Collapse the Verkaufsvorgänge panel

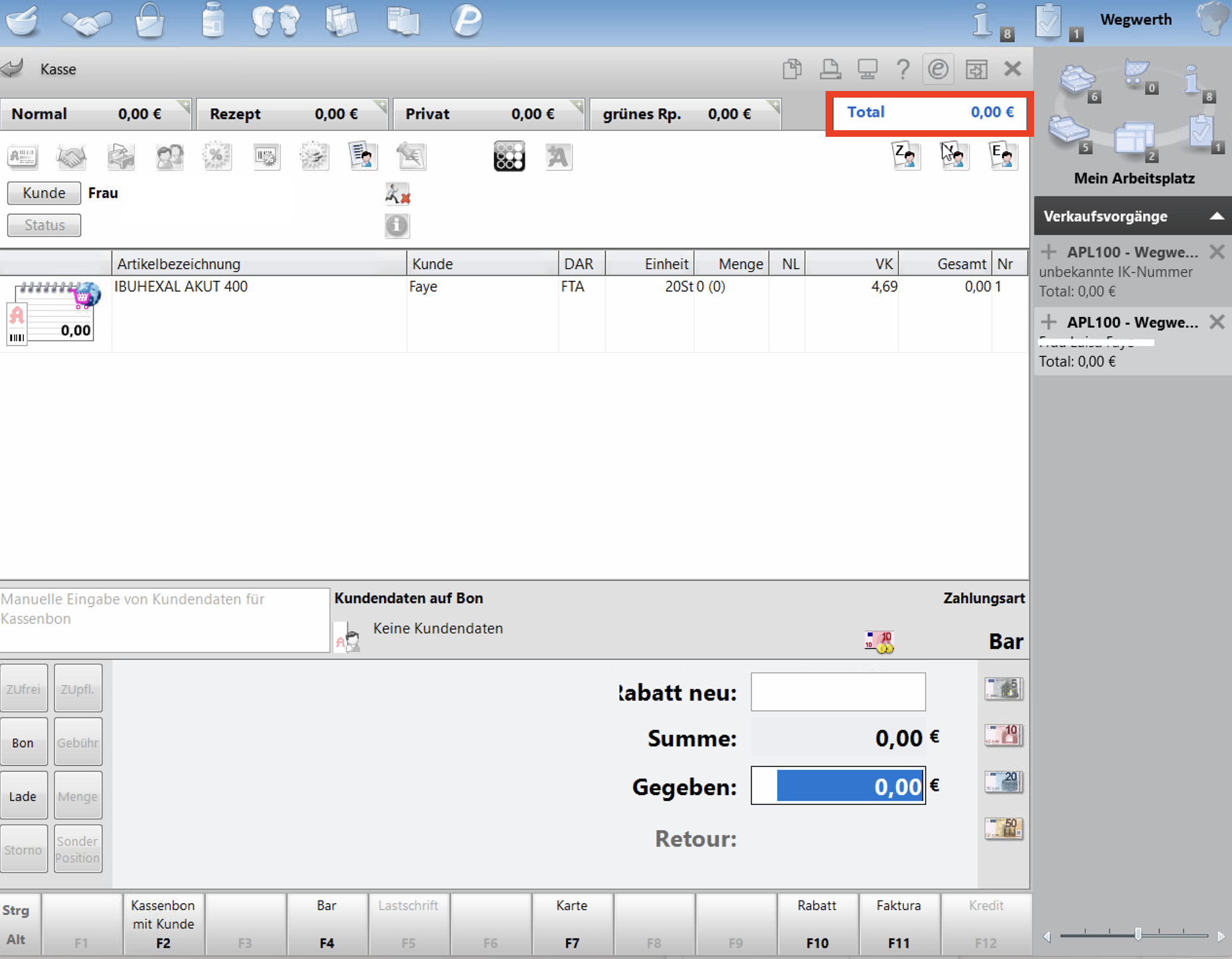point(1216,216)
